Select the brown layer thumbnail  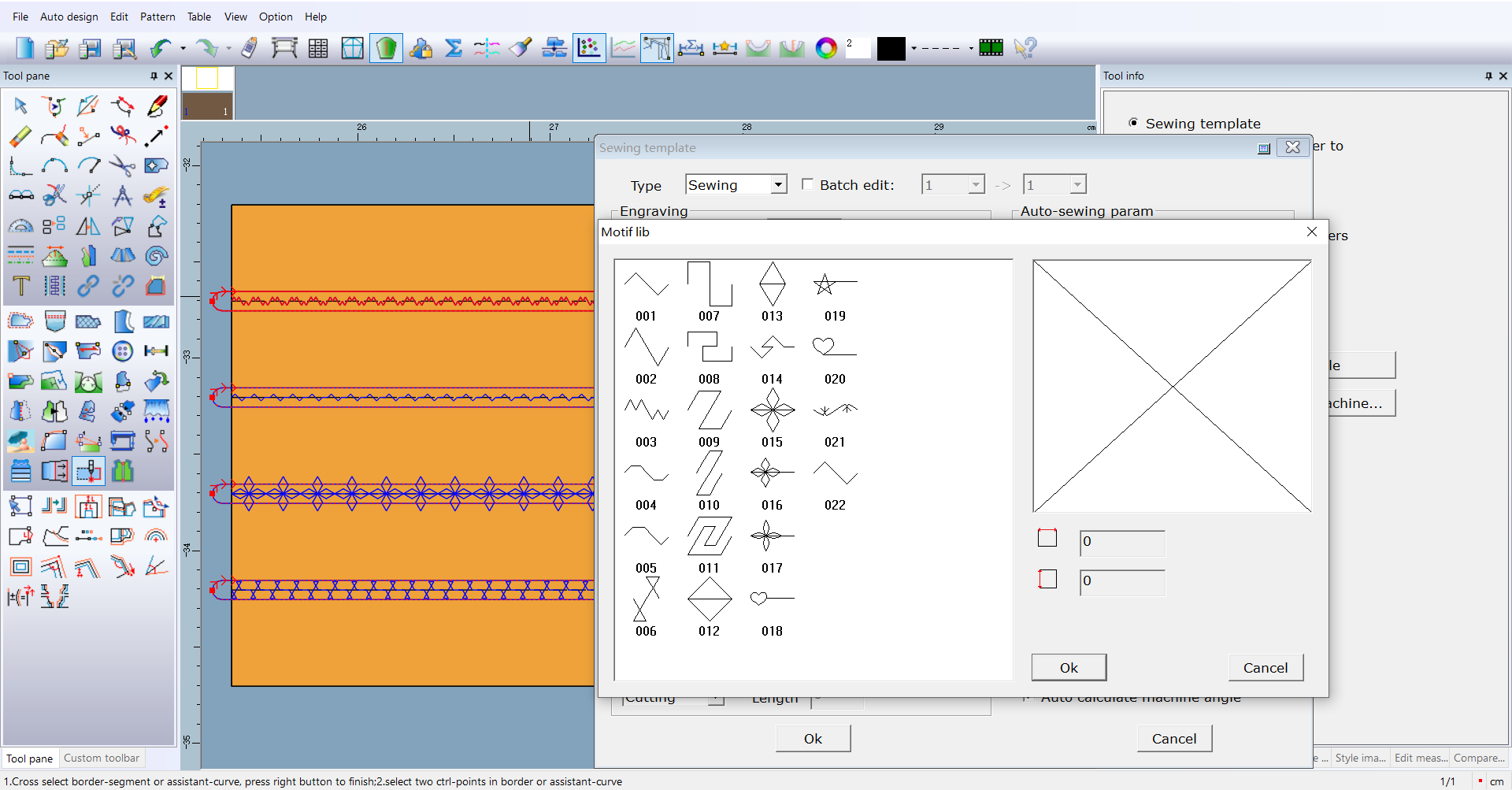pyautogui.click(x=207, y=106)
